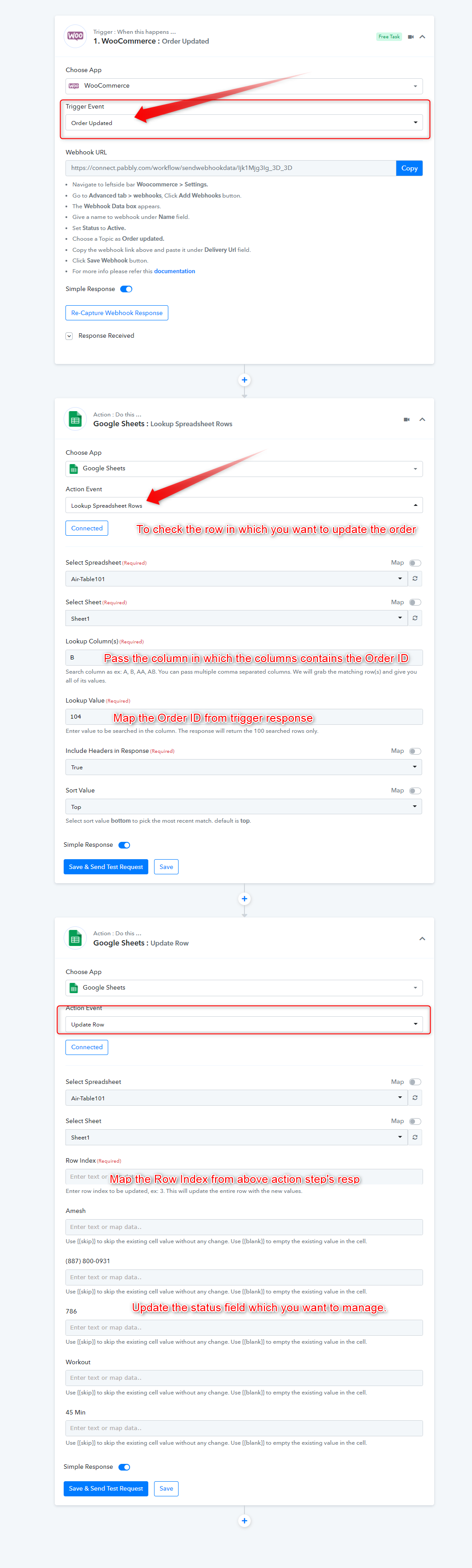Open the documentation link

click(x=174, y=271)
